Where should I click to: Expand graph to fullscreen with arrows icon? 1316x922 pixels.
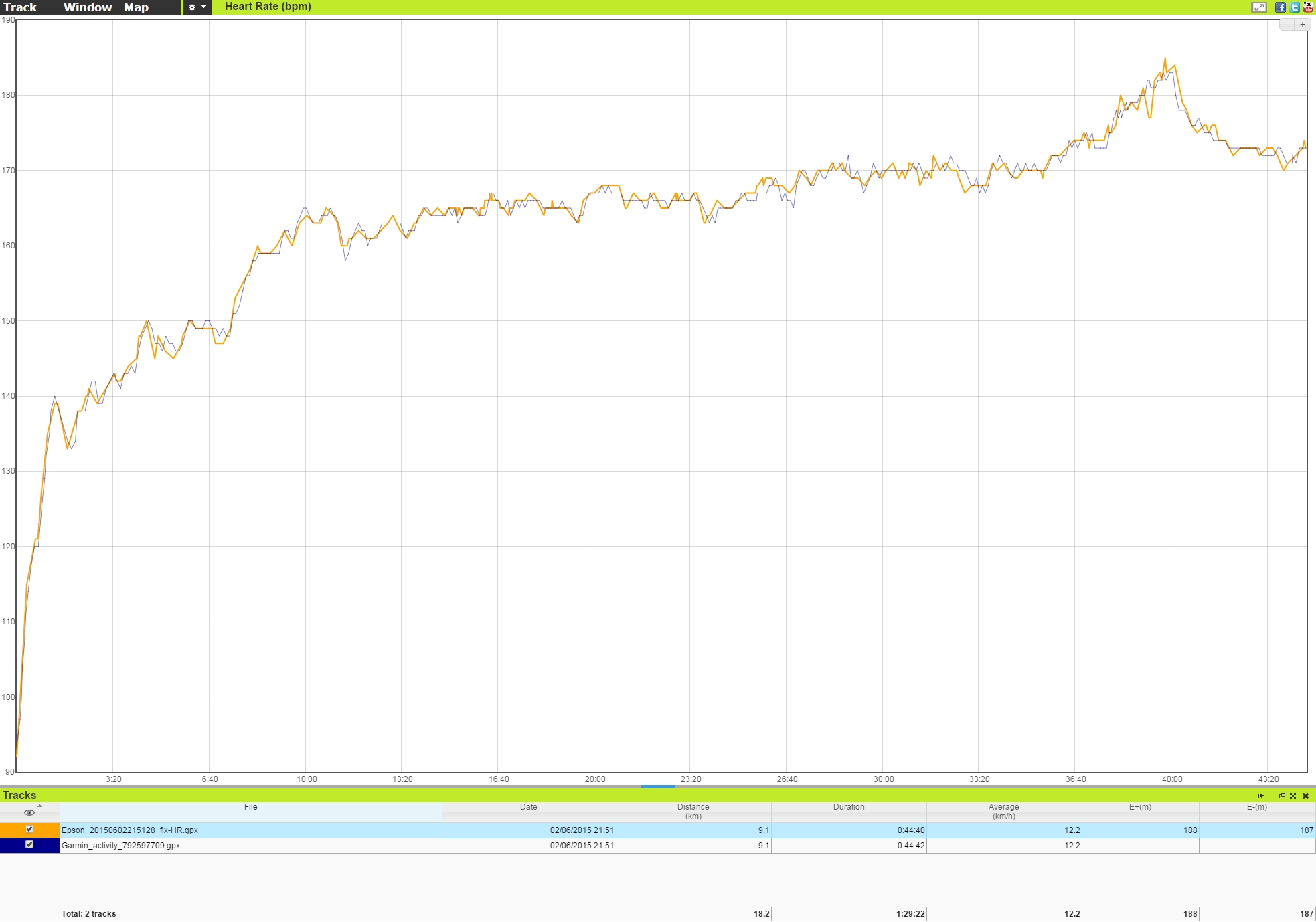(1258, 7)
